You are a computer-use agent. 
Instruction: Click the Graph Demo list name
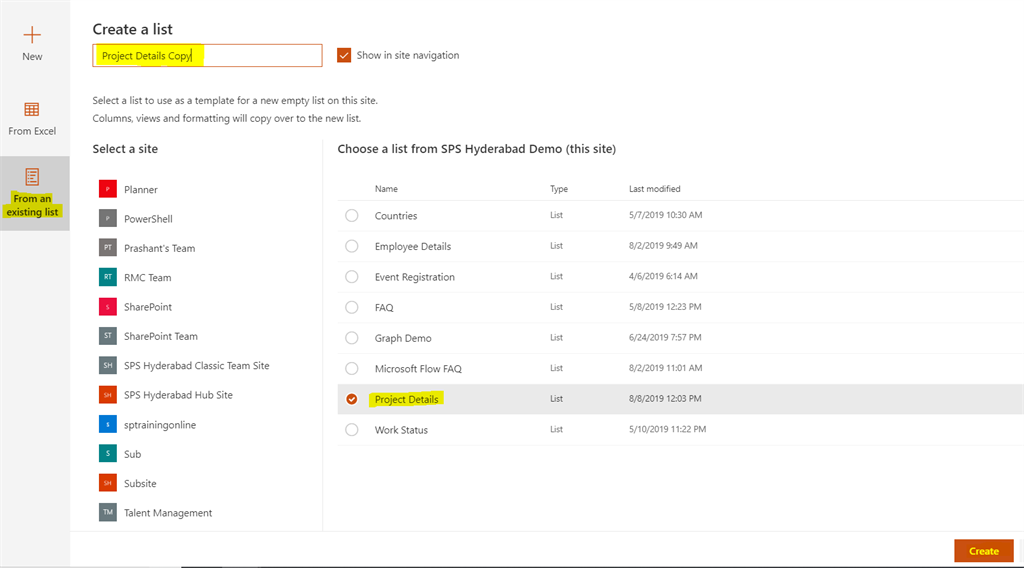[x=403, y=338]
